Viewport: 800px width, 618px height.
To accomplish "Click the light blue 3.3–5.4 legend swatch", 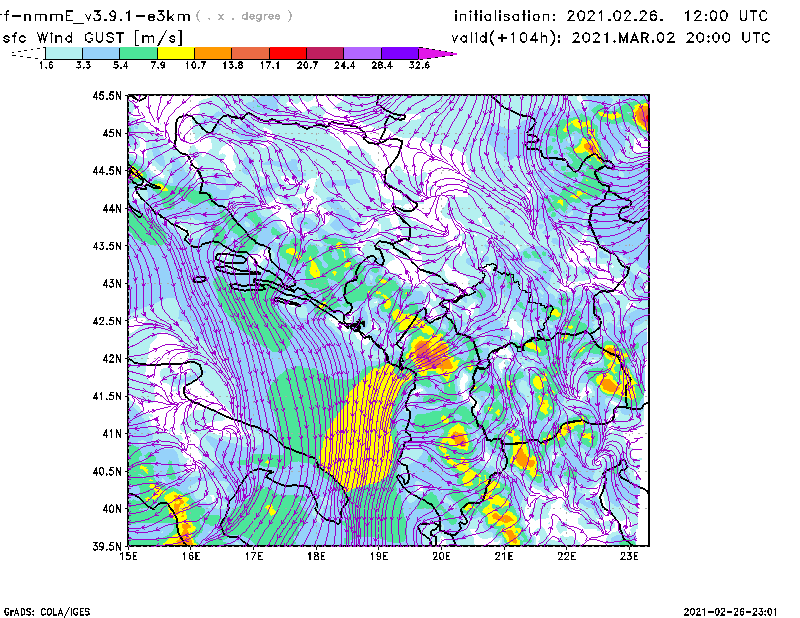I will (101, 53).
